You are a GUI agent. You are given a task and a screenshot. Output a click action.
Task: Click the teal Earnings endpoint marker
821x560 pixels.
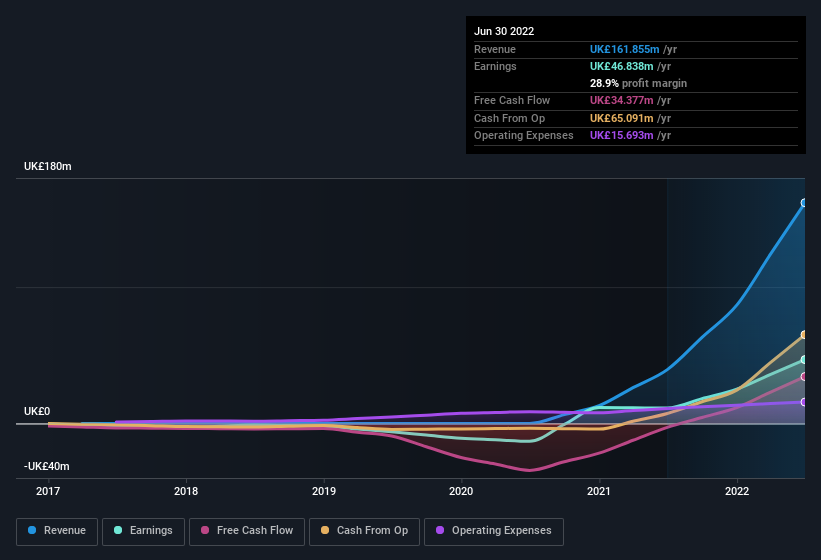[x=804, y=360]
